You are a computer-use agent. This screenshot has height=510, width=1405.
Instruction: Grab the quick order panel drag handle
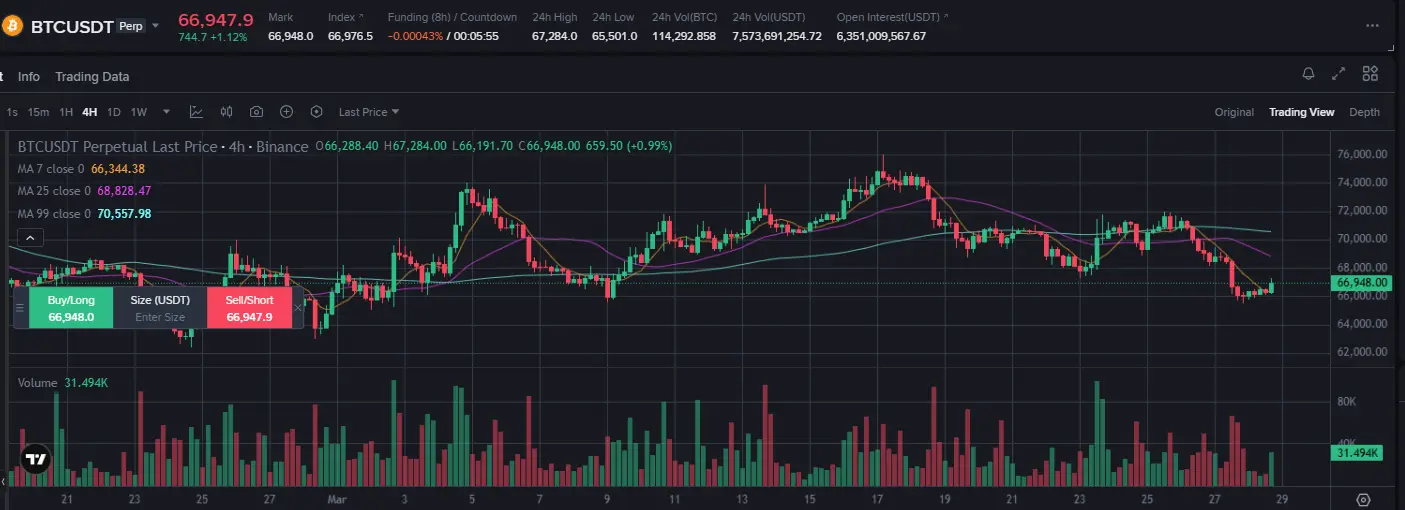(x=20, y=308)
